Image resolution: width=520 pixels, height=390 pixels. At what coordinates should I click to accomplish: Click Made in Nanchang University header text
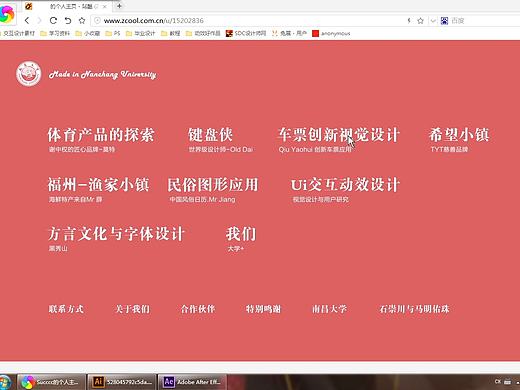[x=102, y=74]
